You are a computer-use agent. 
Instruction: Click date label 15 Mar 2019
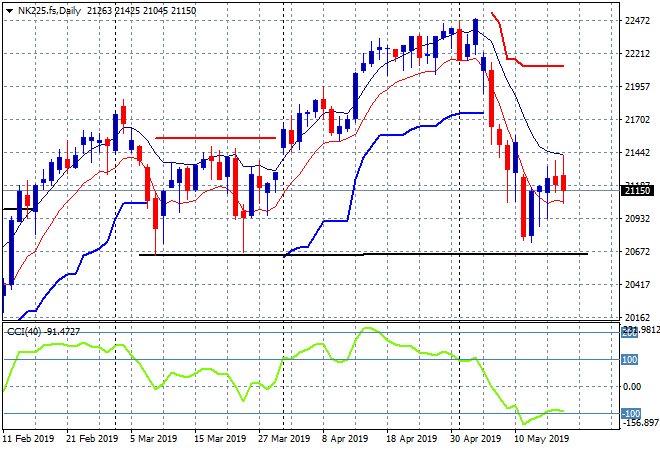pos(220,439)
